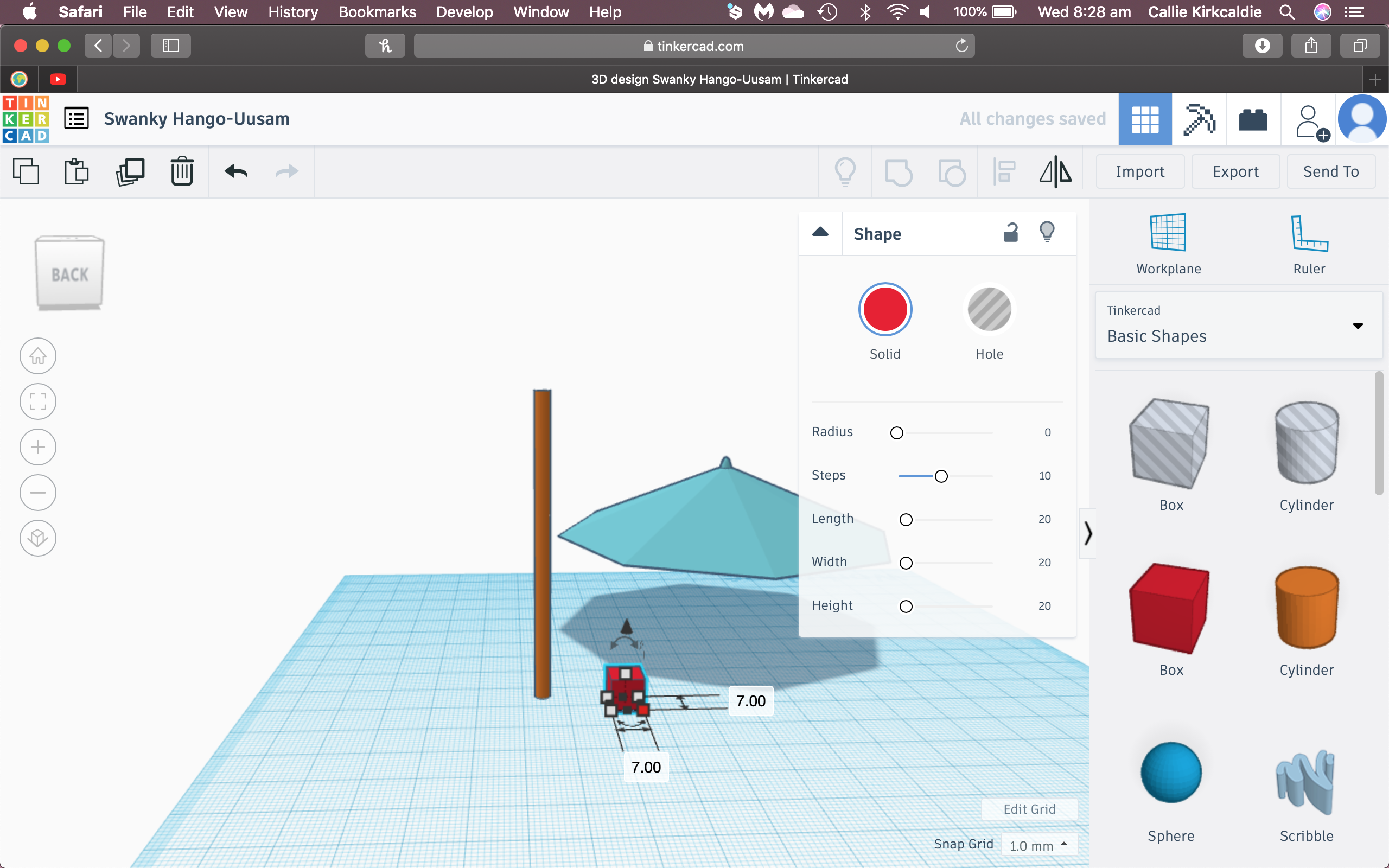Viewport: 1389px width, 868px height.
Task: Set shape to Solid
Action: pos(885,309)
